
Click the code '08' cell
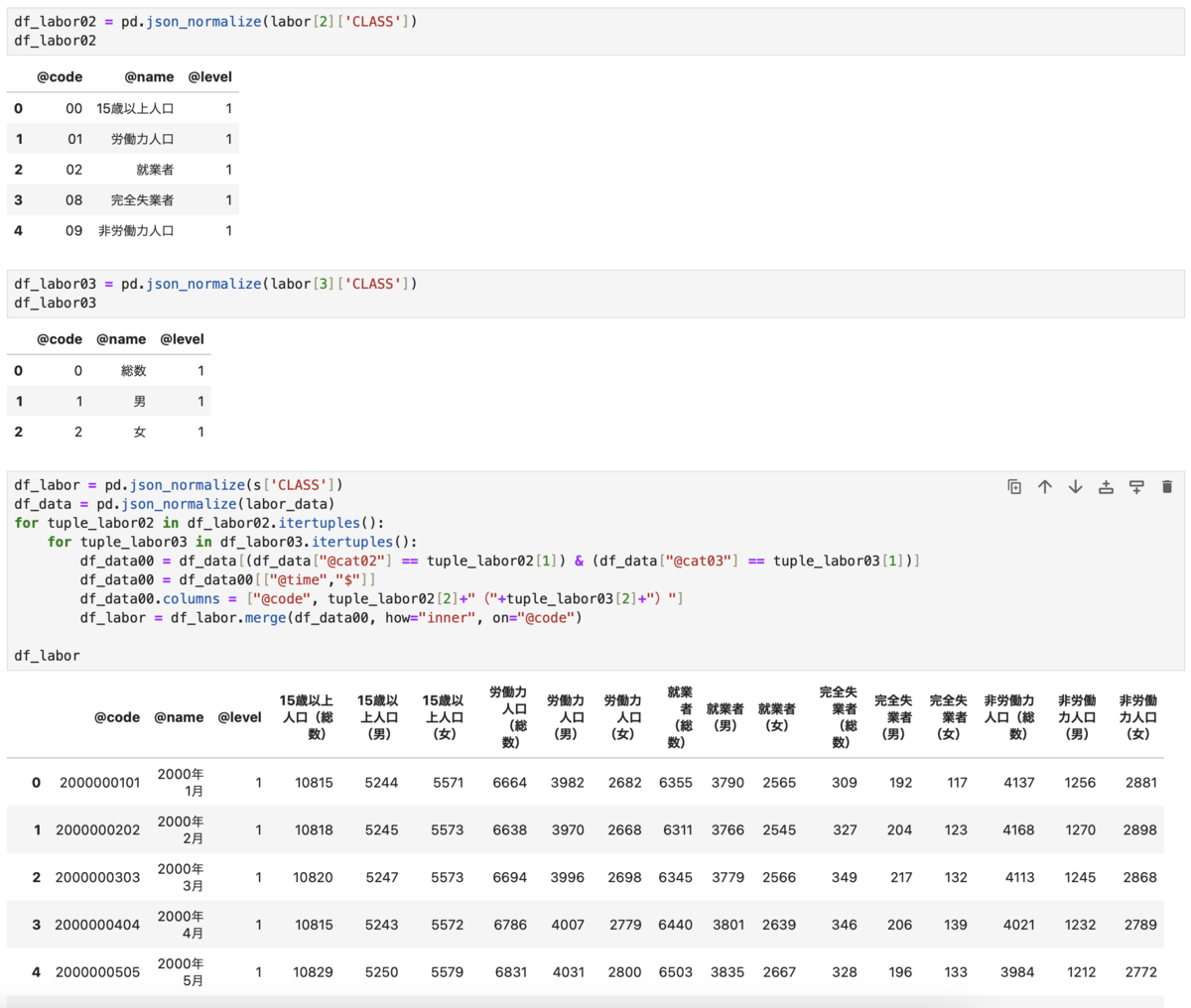[x=74, y=200]
